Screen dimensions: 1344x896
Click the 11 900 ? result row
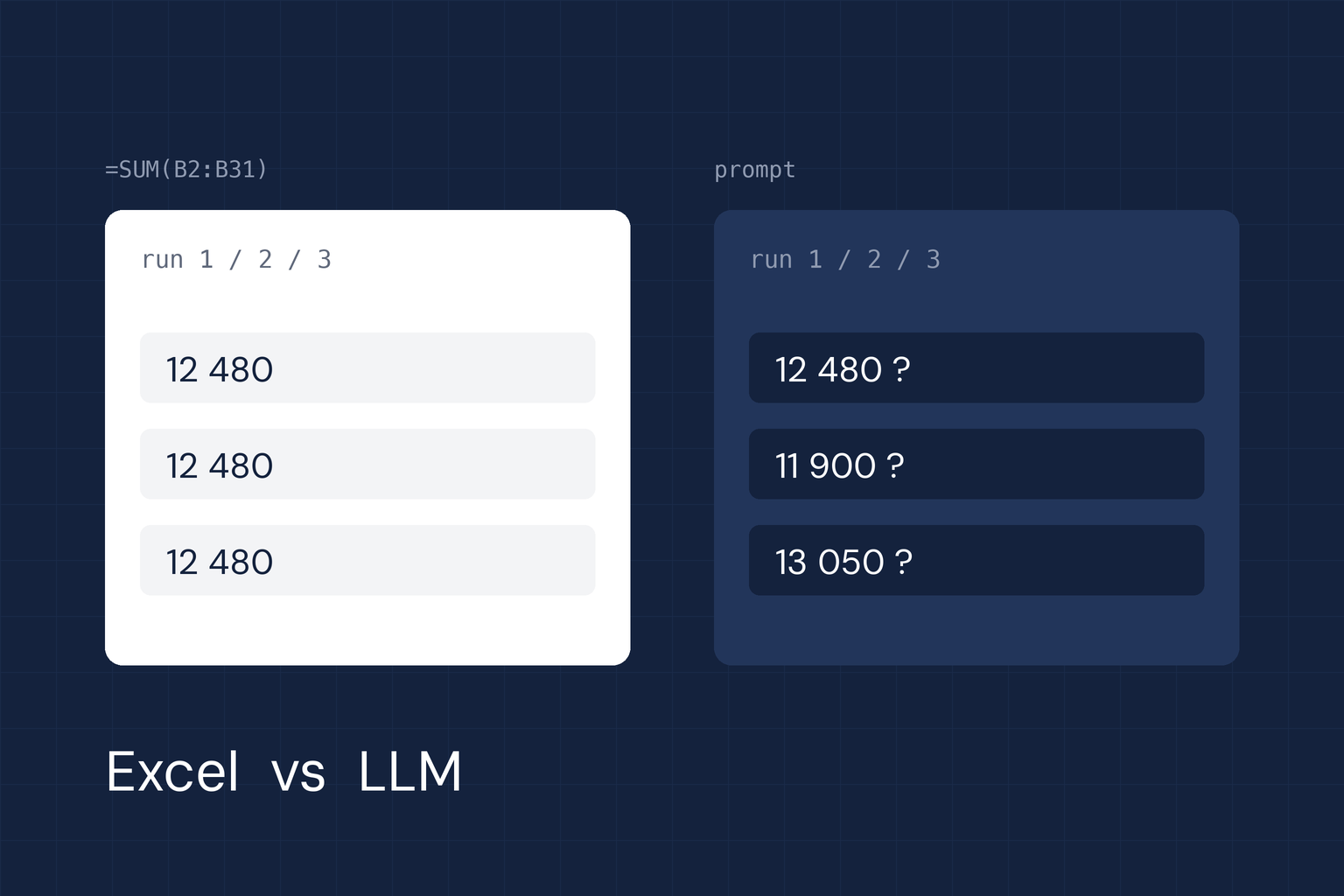point(976,464)
